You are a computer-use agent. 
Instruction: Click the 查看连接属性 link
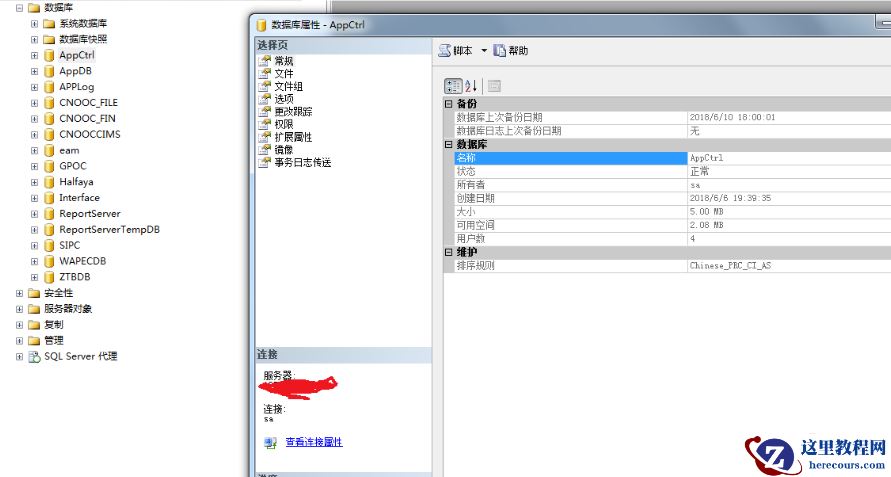[314, 442]
